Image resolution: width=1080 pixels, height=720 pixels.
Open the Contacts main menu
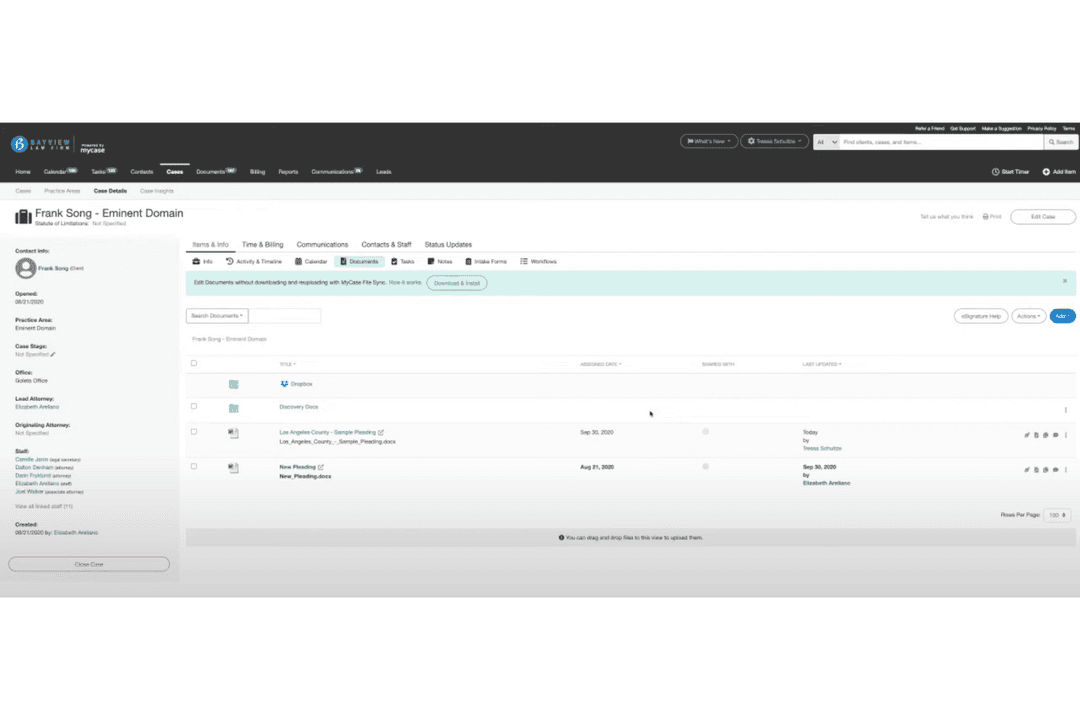coord(142,172)
